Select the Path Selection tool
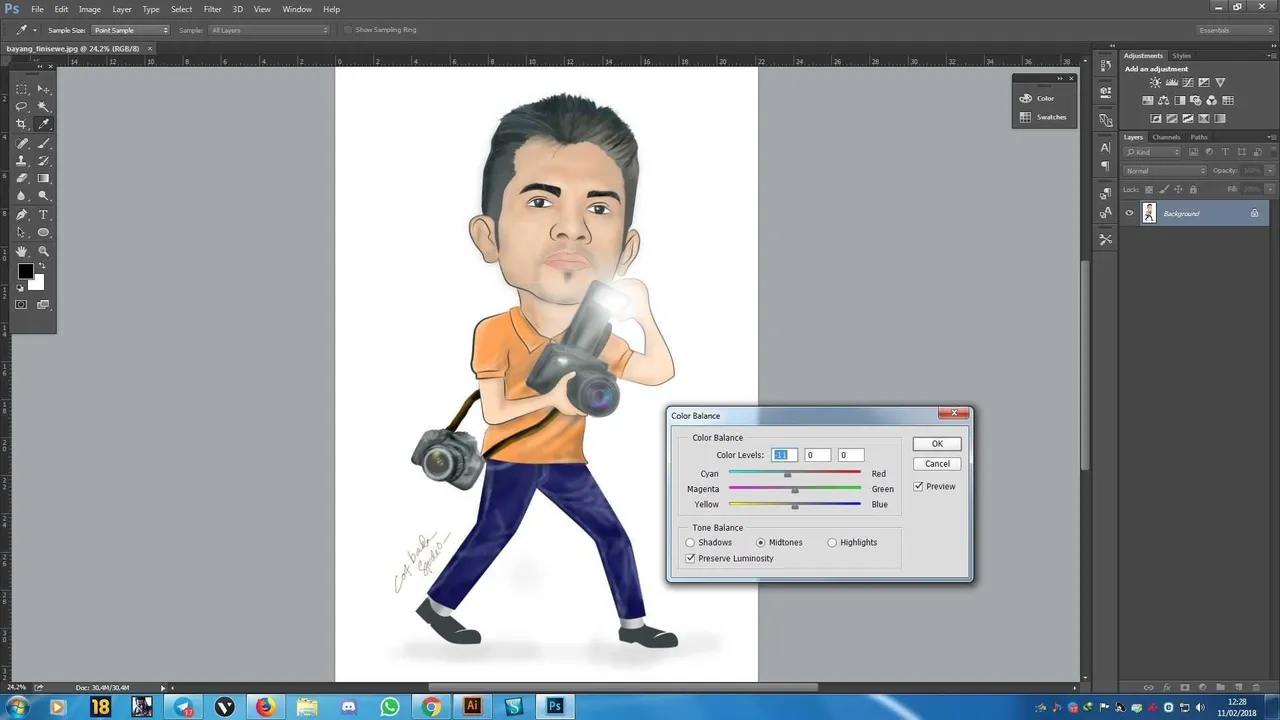1280x720 pixels. point(21,232)
